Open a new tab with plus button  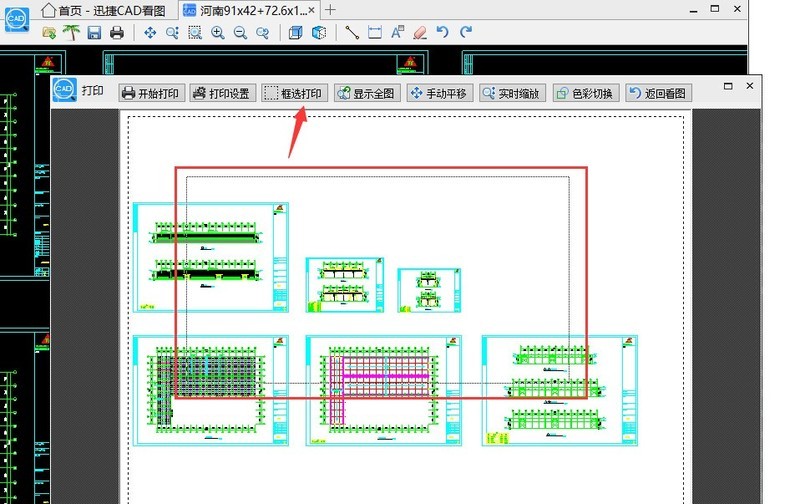331,10
